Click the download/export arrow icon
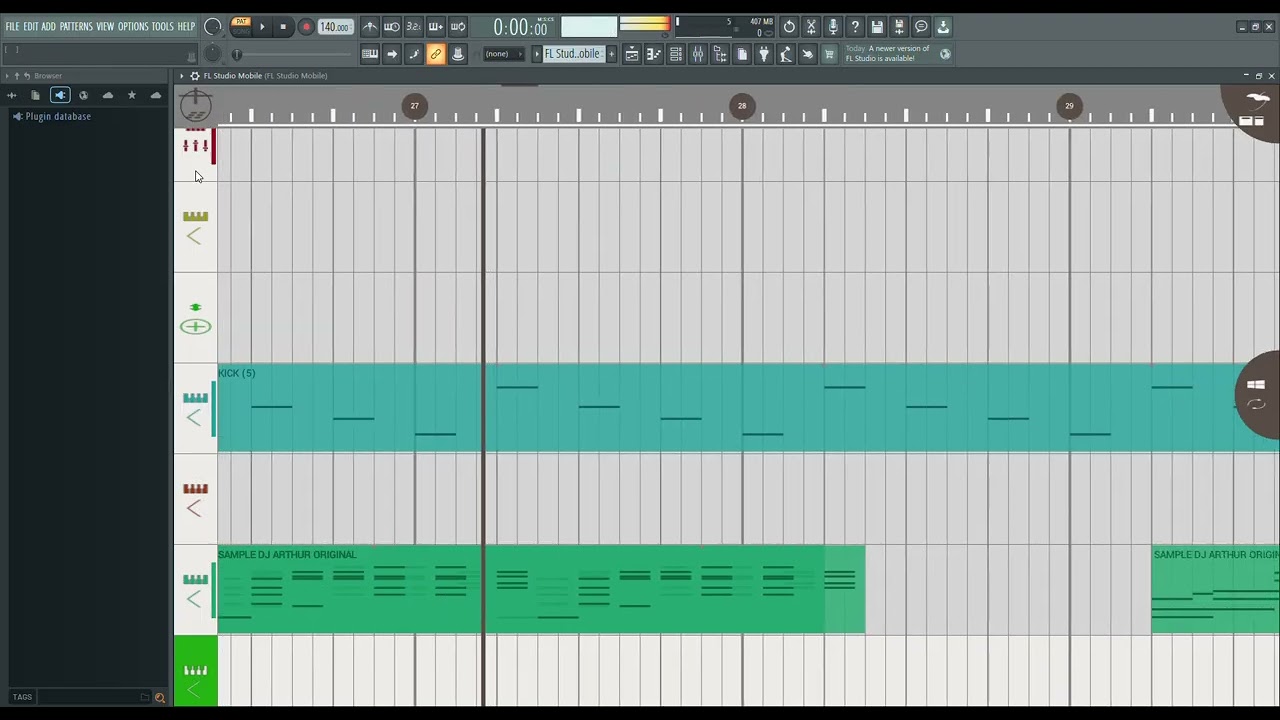 pos(943,27)
